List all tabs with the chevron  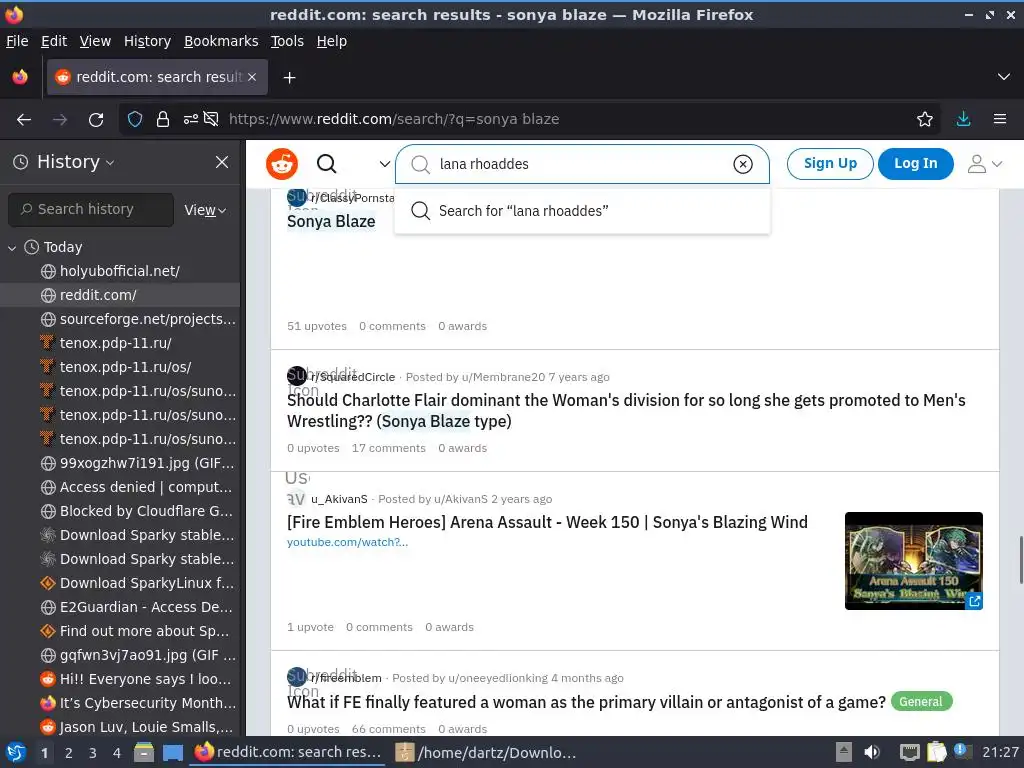coord(1004,77)
